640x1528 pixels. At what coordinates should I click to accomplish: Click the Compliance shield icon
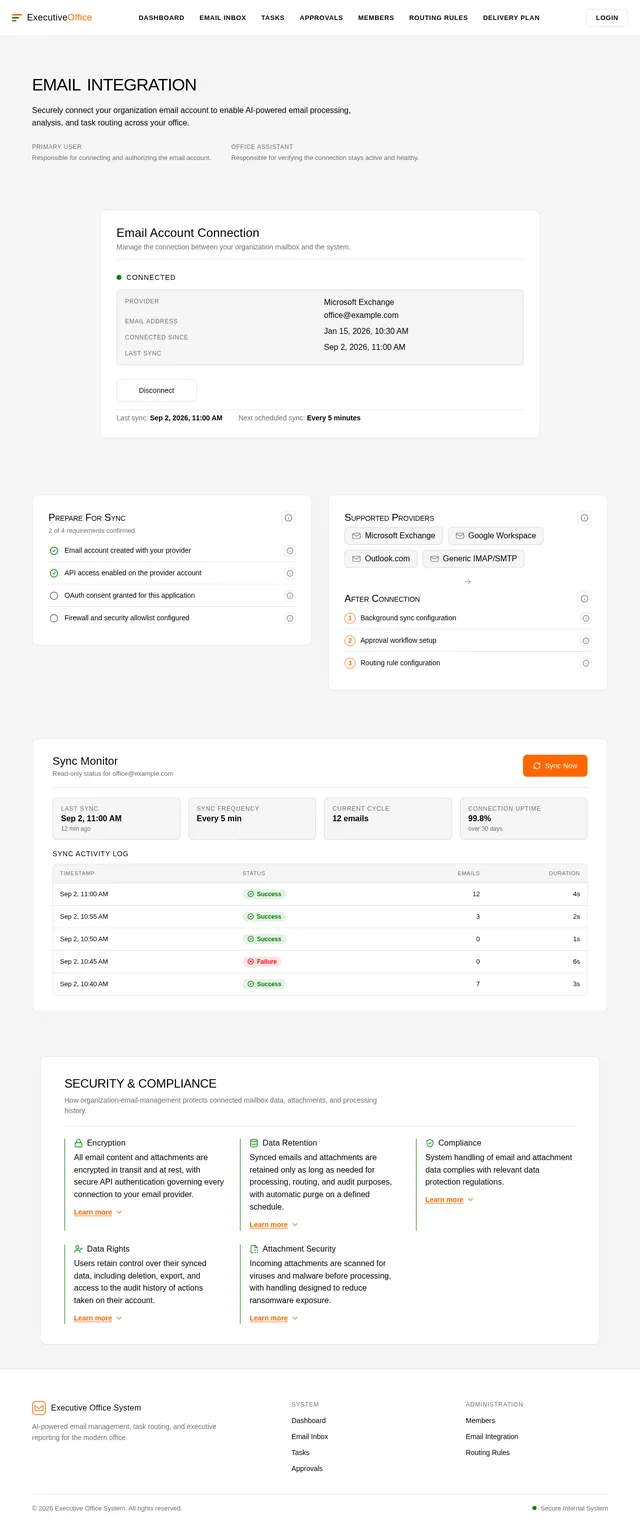430,1143
